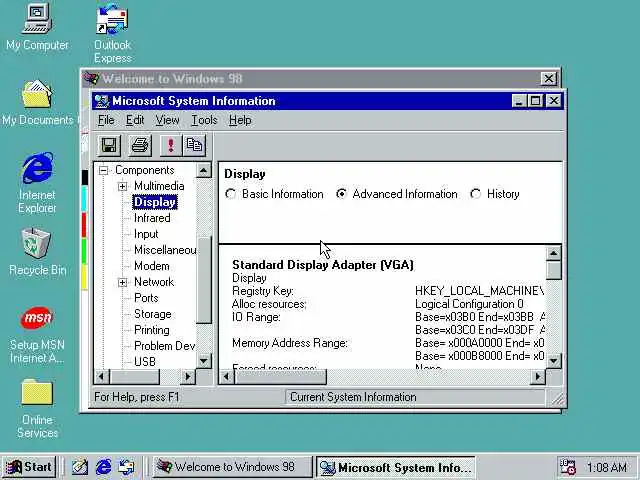Select the Online Services folder icon
This screenshot has height=480, width=640.
37,408
